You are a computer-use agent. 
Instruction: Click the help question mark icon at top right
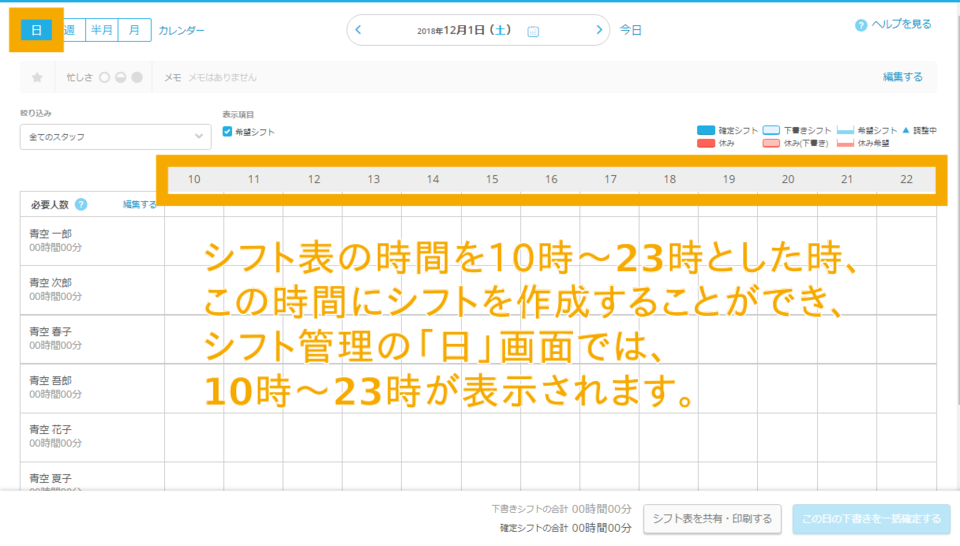861,25
